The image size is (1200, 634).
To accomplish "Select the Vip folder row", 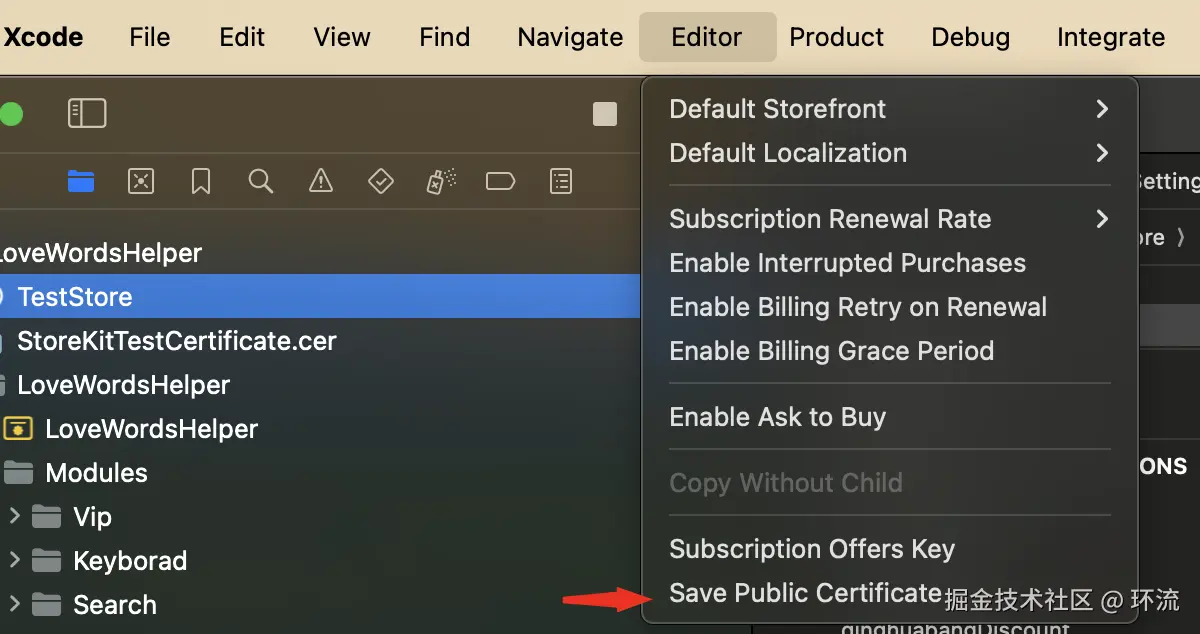I will [x=320, y=517].
